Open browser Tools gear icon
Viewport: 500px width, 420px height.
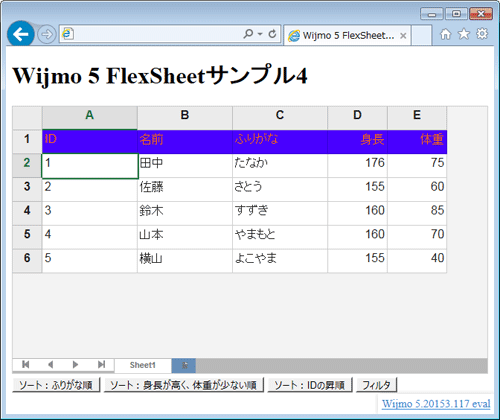click(482, 34)
